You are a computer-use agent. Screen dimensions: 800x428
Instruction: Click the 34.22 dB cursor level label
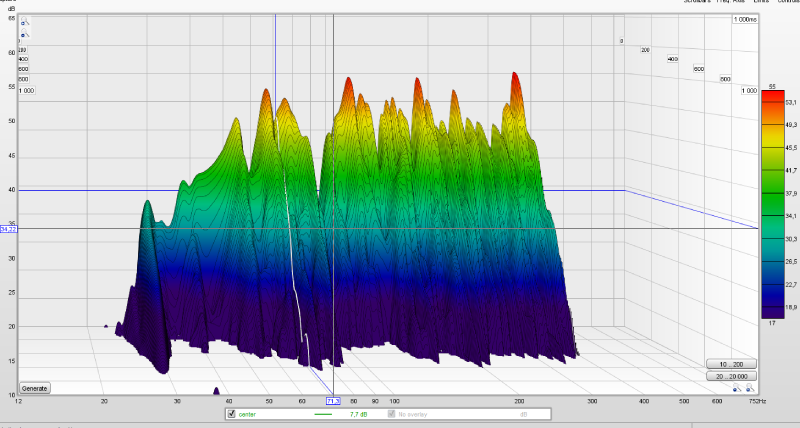click(x=9, y=229)
